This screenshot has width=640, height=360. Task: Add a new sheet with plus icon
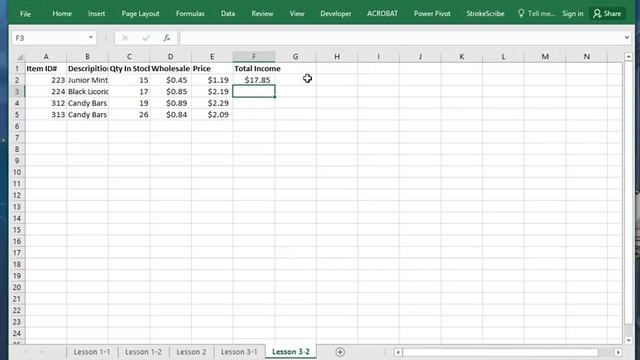point(340,352)
